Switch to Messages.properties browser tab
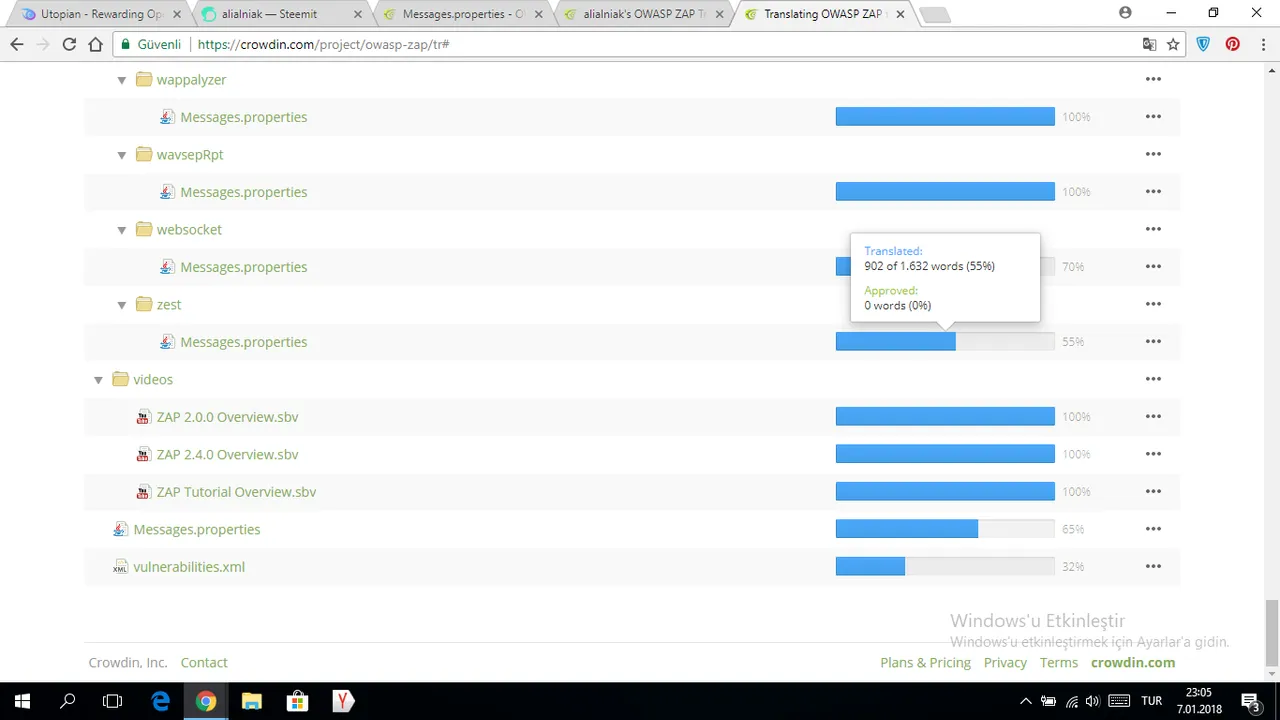The image size is (1280, 720). [462, 14]
